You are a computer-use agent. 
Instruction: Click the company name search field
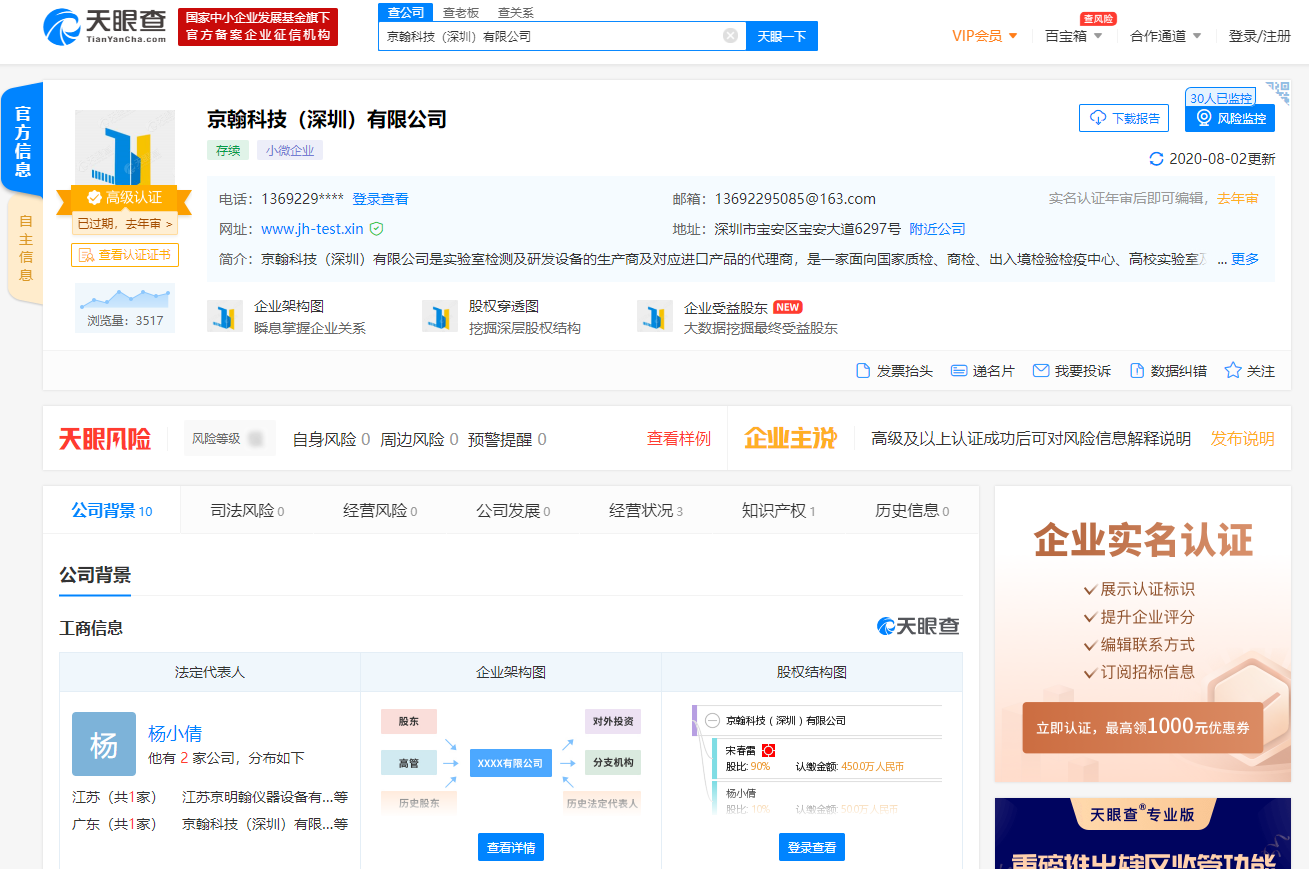(x=550, y=36)
